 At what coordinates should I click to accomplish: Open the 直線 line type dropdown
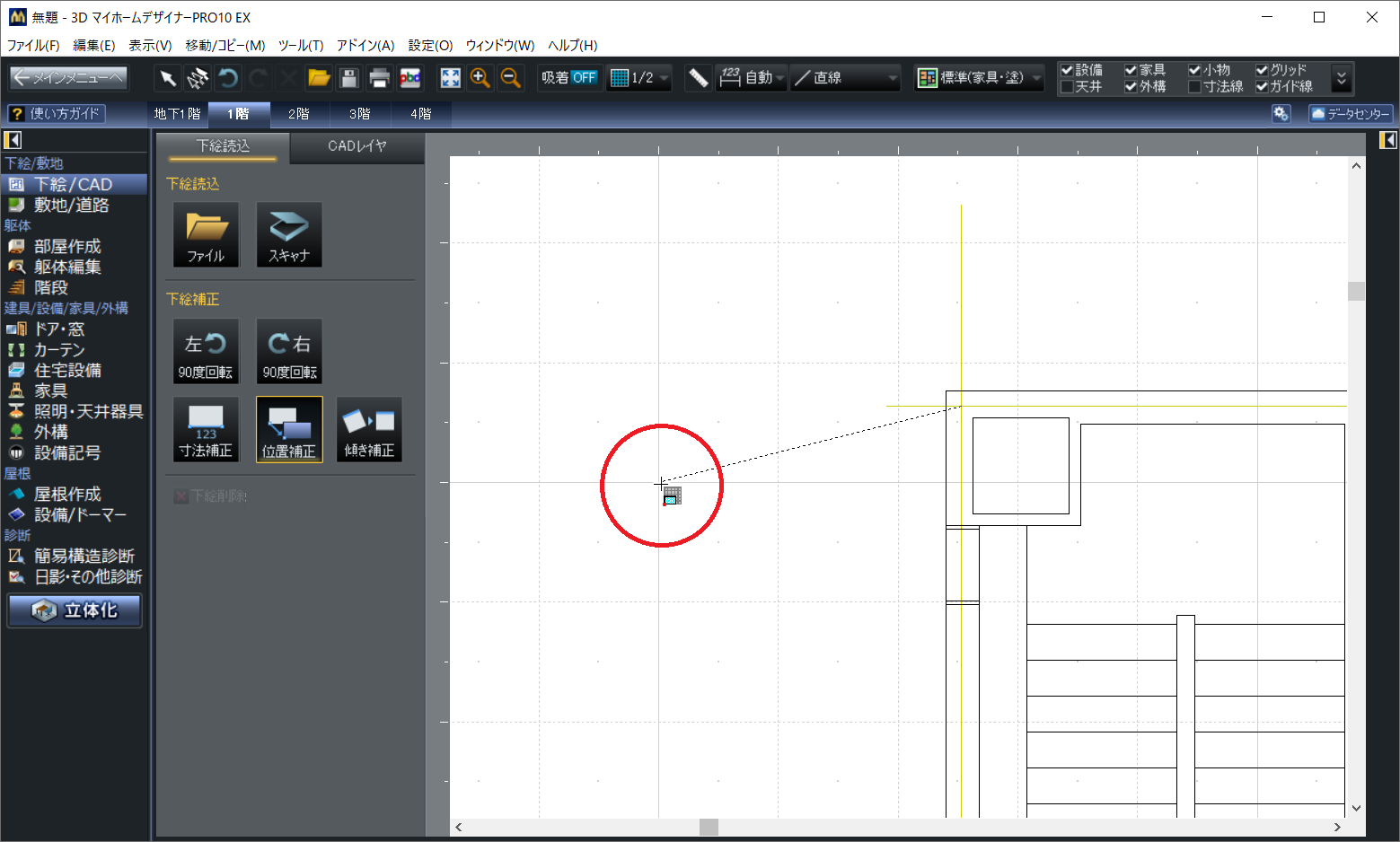pos(846,78)
